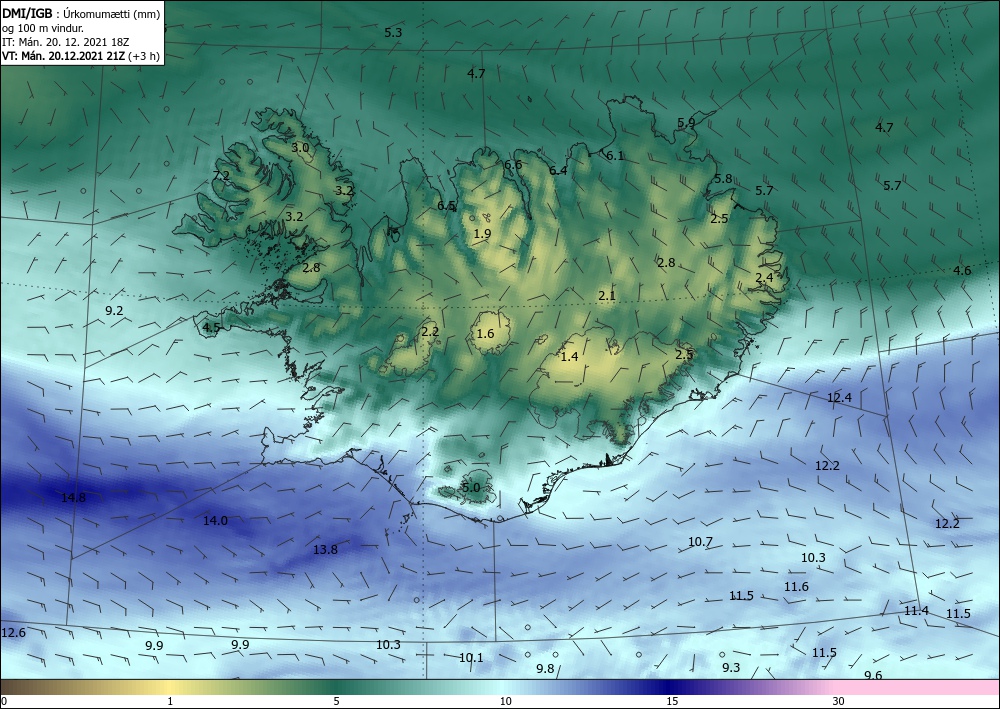Click the 9.3 value label
The width and height of the screenshot is (1000, 709).
pos(731,667)
